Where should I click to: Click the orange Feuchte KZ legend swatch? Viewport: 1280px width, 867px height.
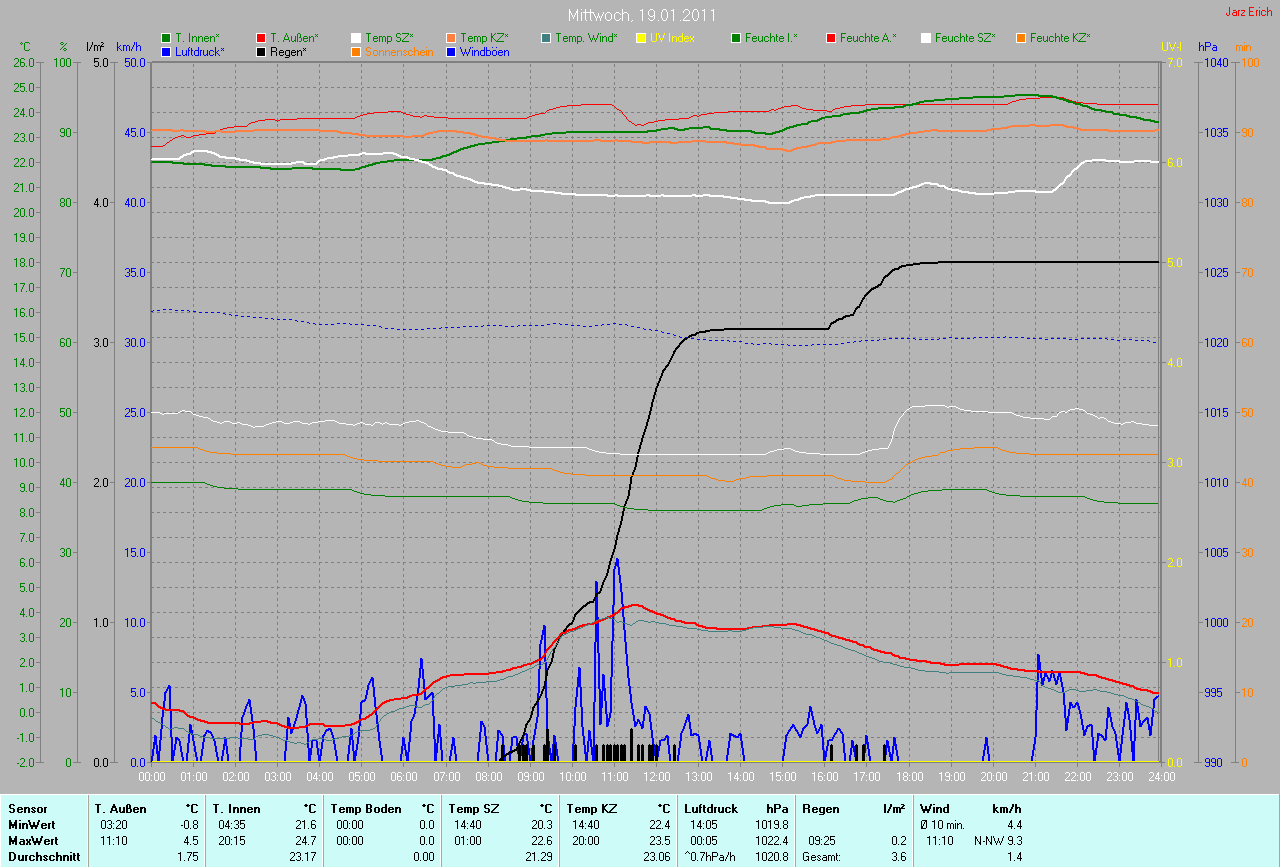[x=1021, y=38]
